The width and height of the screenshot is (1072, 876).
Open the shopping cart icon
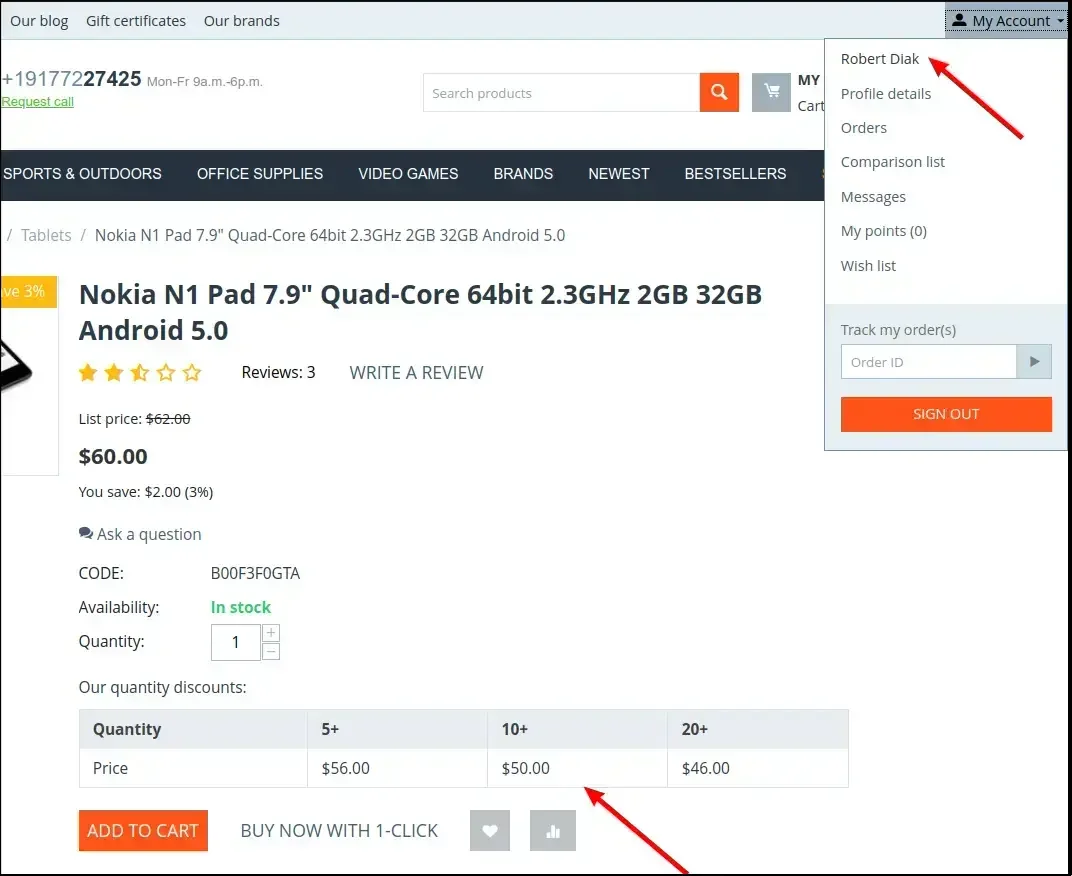point(771,92)
